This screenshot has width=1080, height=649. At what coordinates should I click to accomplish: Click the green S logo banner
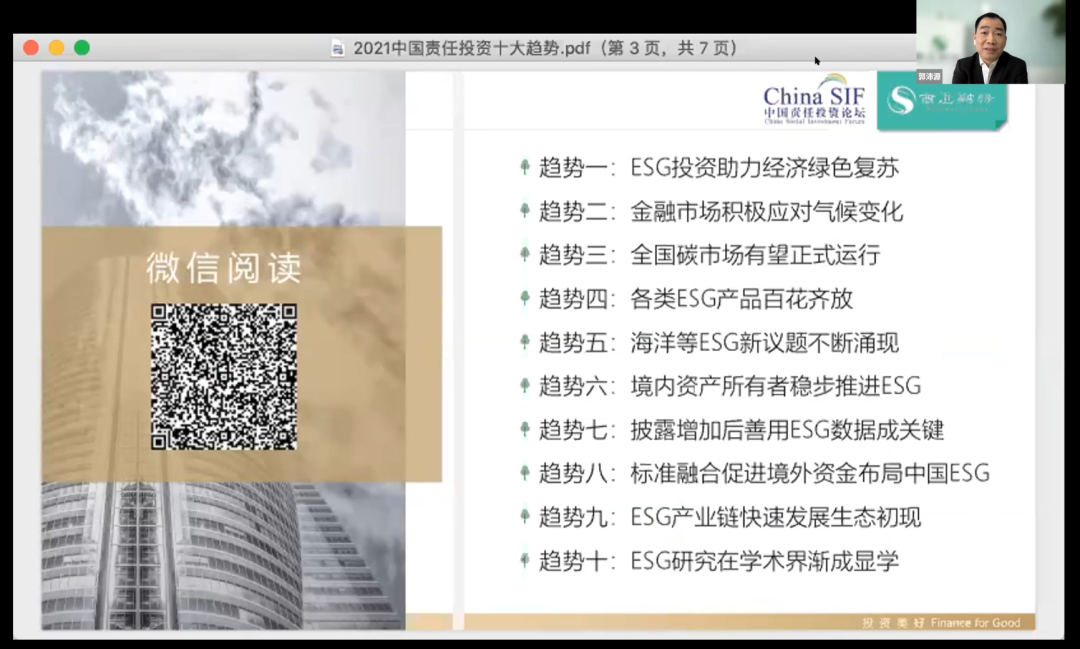941,101
